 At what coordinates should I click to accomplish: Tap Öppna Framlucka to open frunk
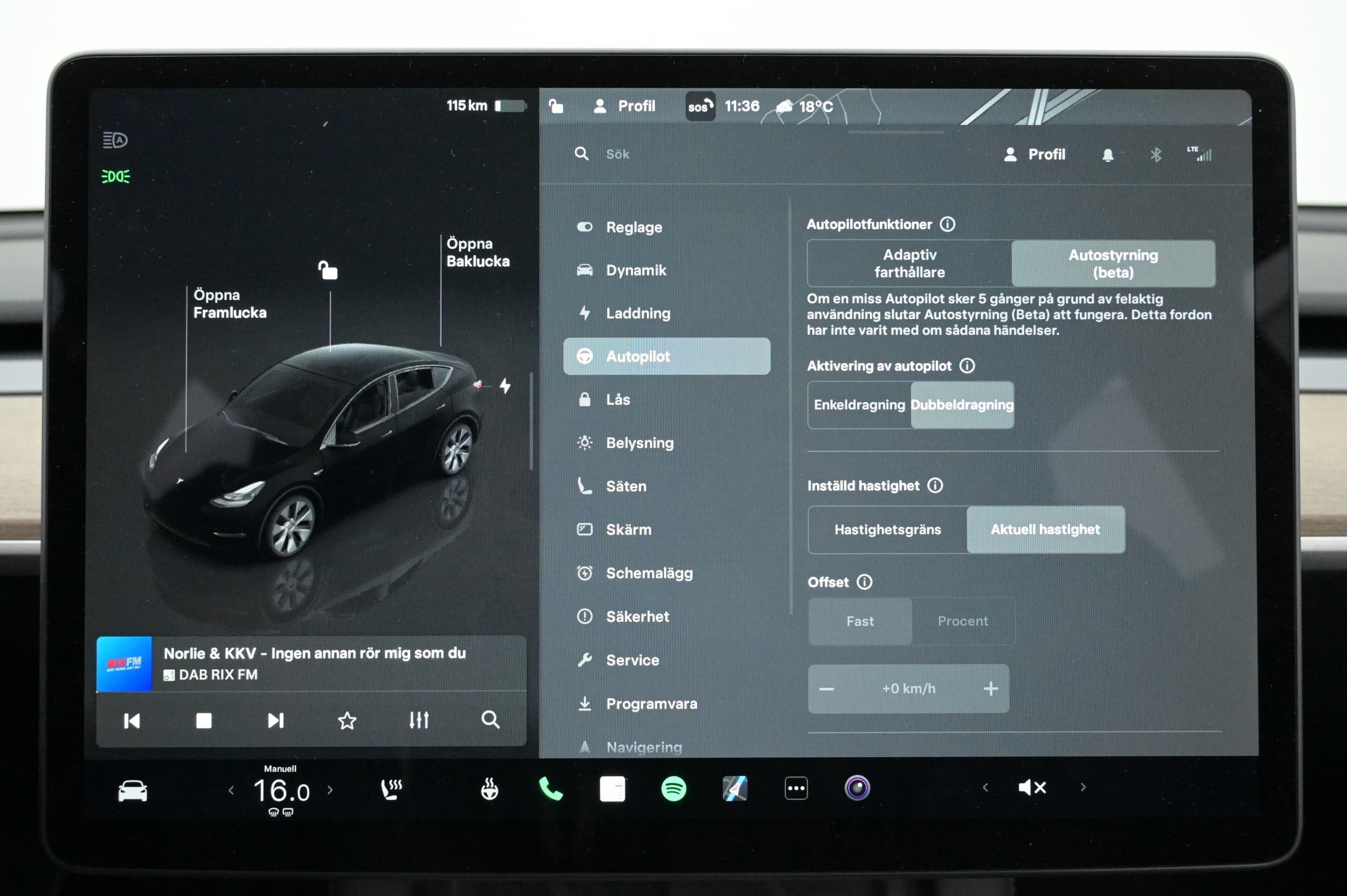pos(230,304)
